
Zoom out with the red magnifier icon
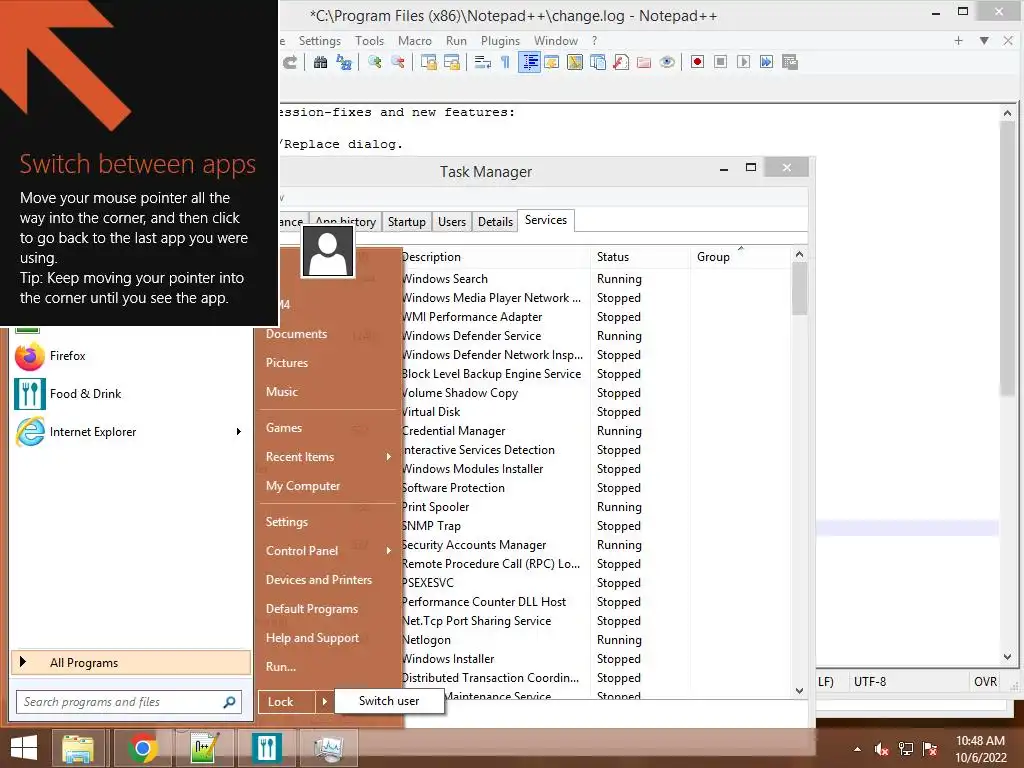click(x=398, y=62)
